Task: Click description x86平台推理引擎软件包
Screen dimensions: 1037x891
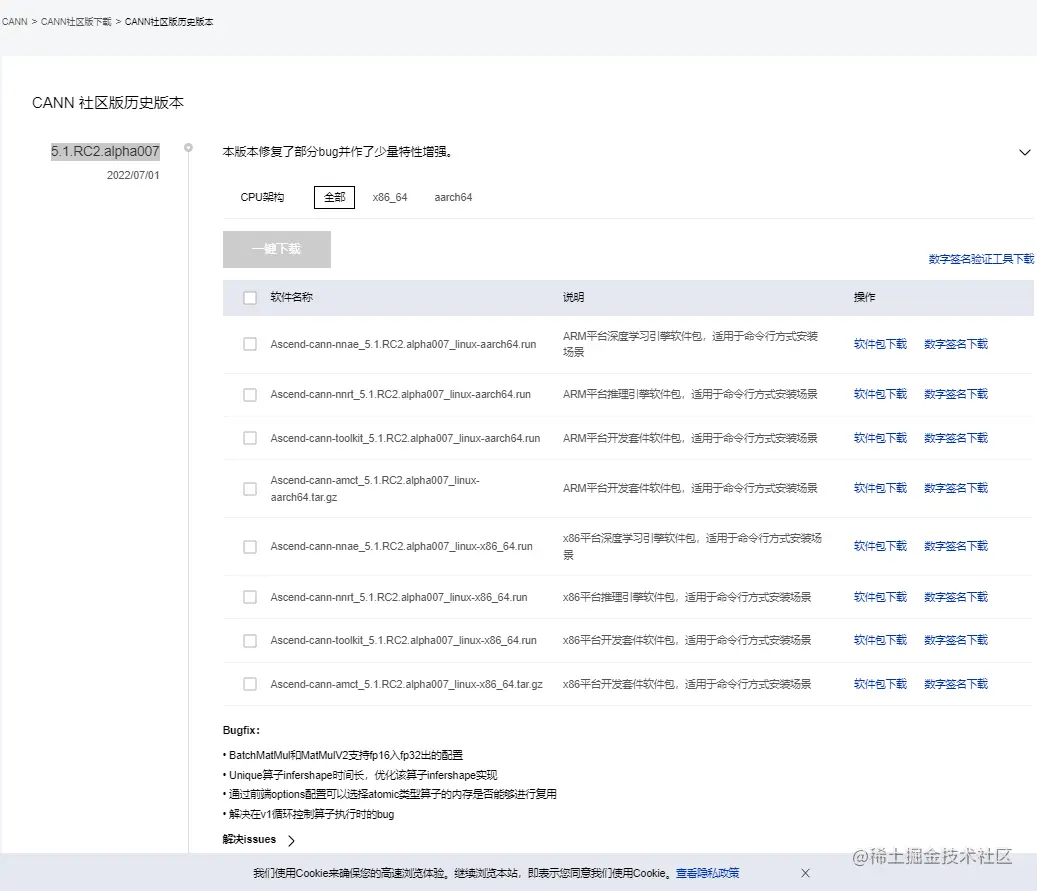Action: point(686,597)
